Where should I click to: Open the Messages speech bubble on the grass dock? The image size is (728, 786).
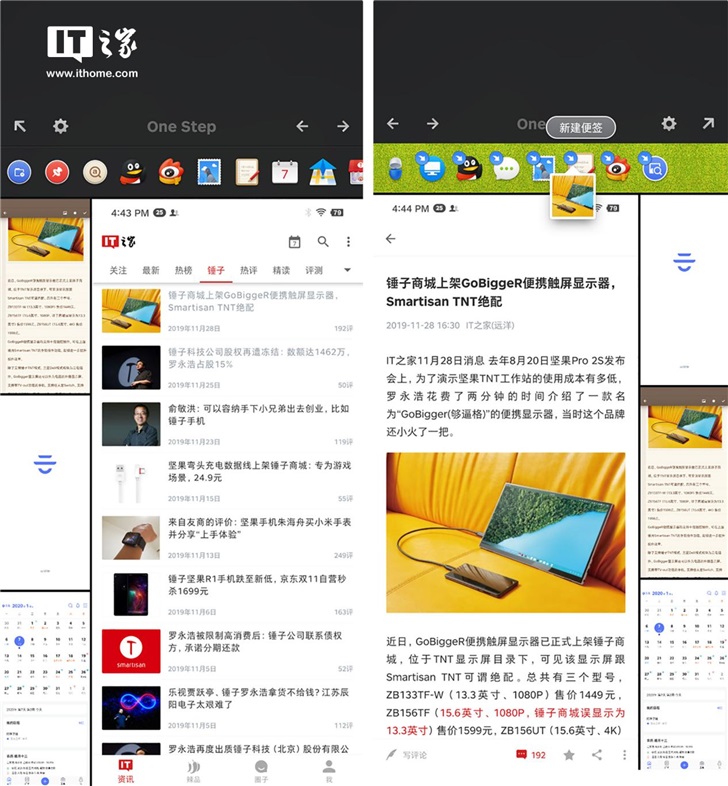[505, 167]
